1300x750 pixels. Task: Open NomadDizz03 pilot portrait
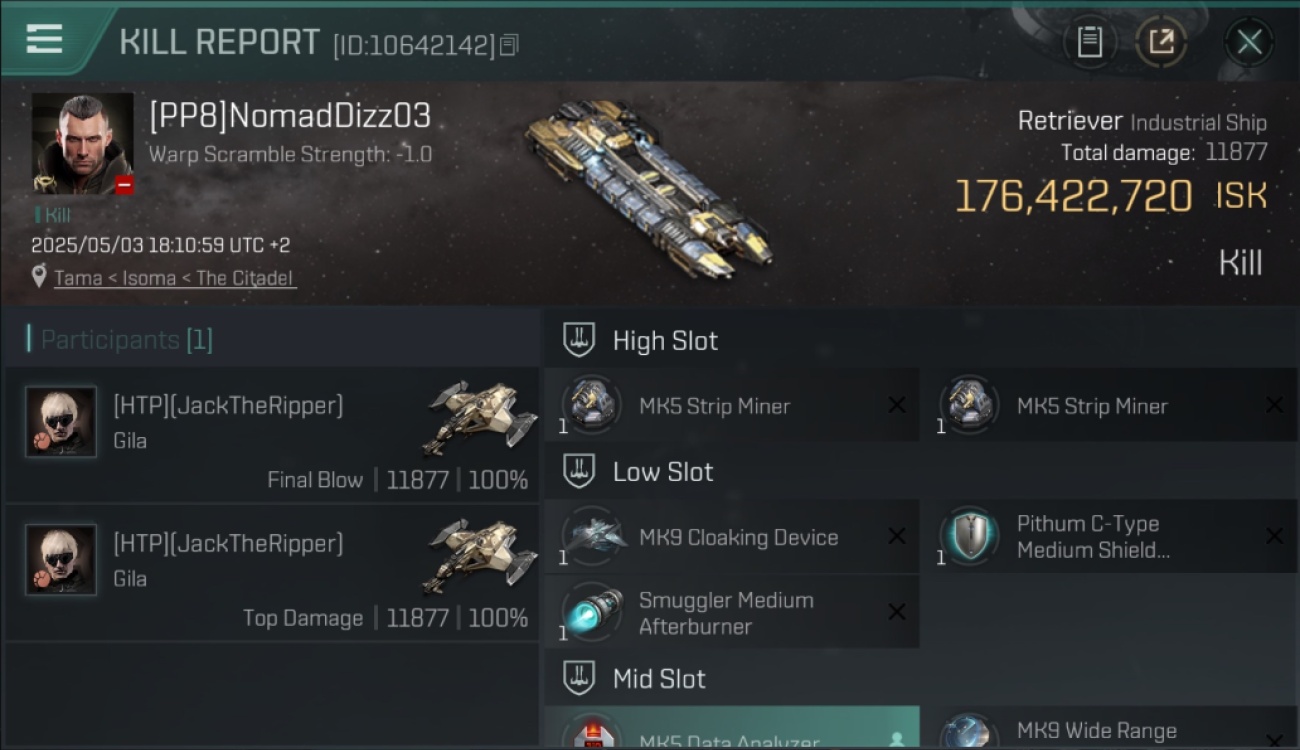82,143
